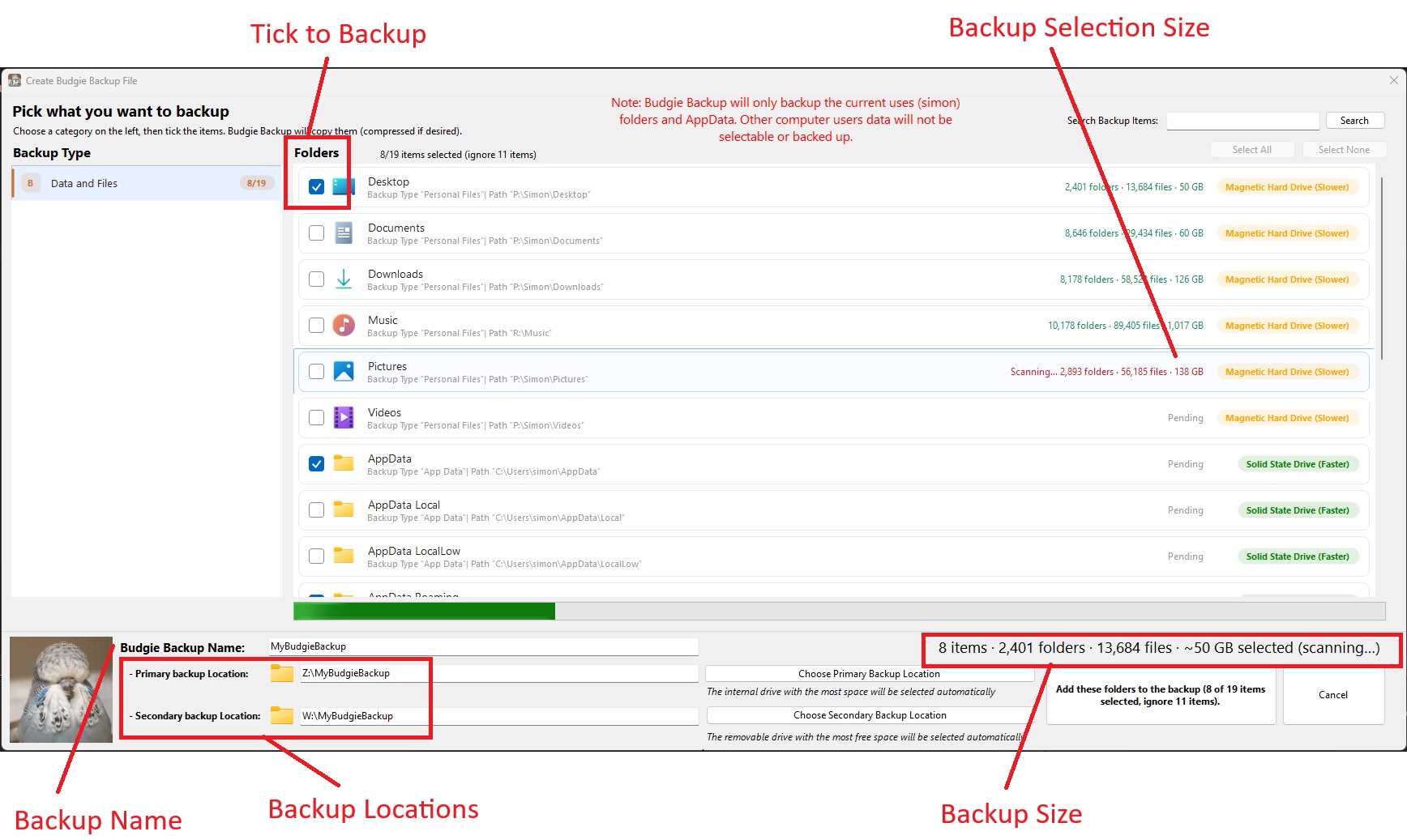
Task: Click the Cancel button
Action: [x=1333, y=695]
